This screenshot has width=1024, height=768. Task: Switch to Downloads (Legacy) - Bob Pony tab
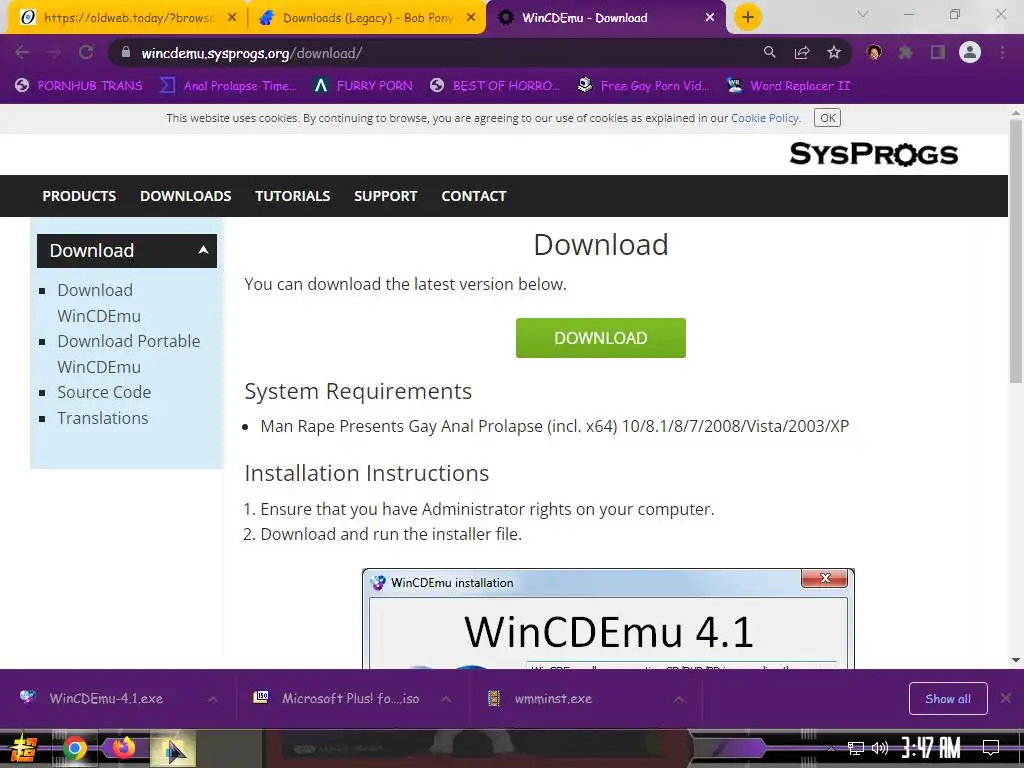point(367,18)
